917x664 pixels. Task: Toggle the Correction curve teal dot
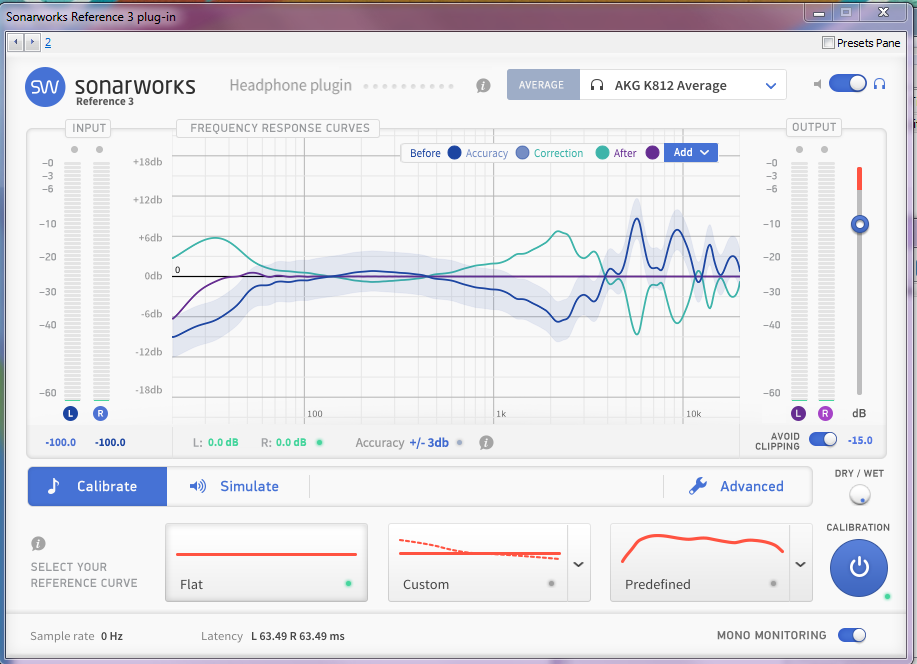tap(602, 153)
